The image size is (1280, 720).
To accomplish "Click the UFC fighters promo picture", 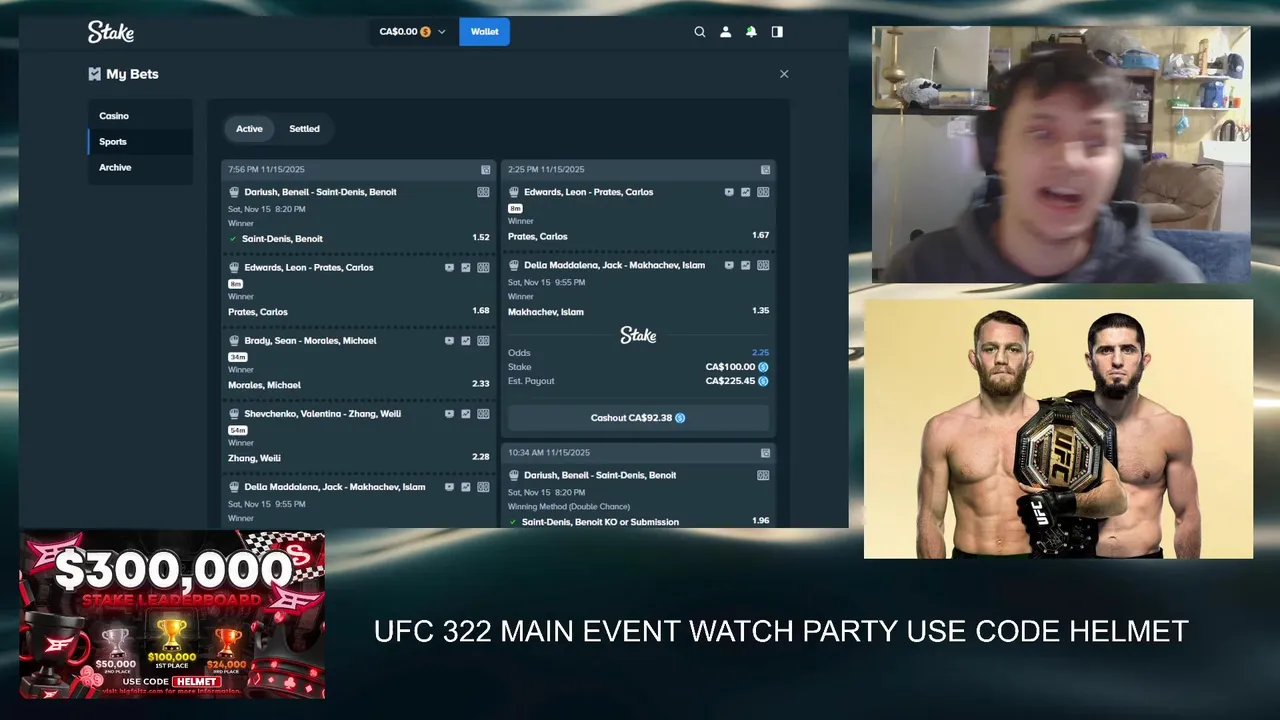I will (1058, 429).
